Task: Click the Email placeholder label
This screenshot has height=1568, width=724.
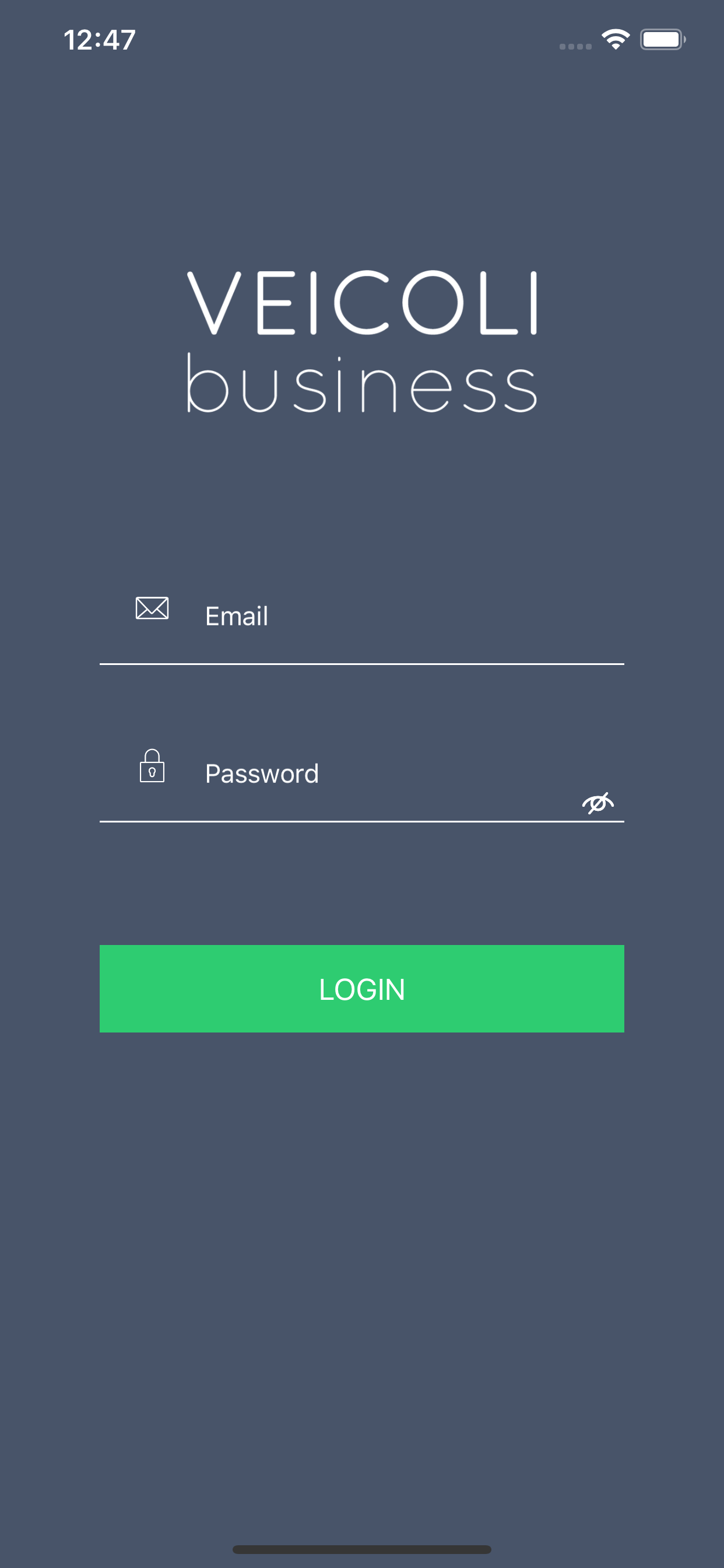Action: pyautogui.click(x=237, y=616)
